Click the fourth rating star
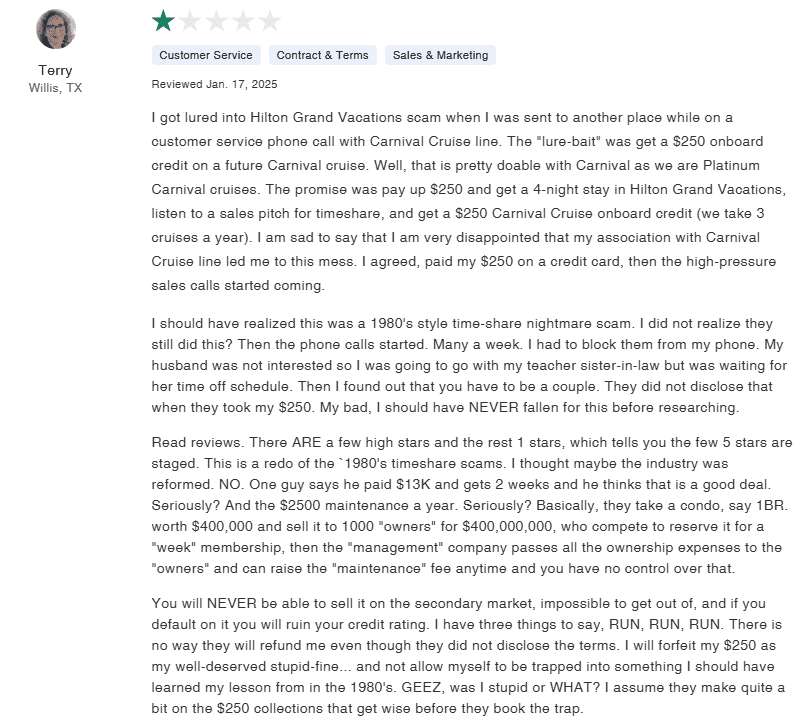The height and width of the screenshot is (726, 809). pyautogui.click(x=243, y=21)
